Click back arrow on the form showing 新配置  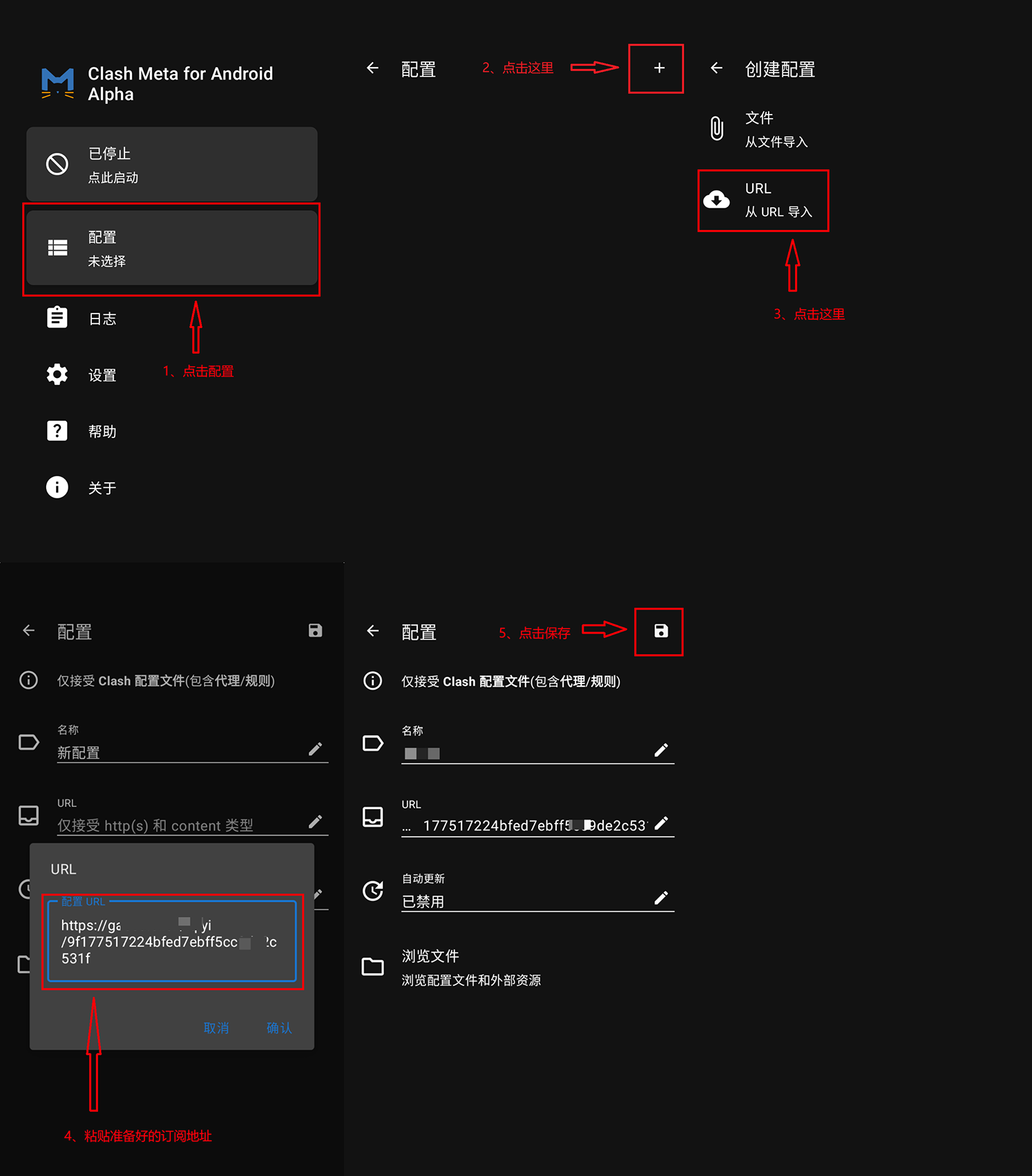pyautogui.click(x=29, y=630)
